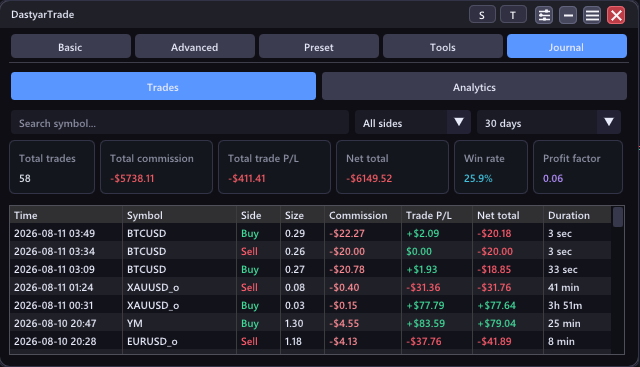Focus the Search symbol field
This screenshot has height=367, width=640.
point(180,122)
